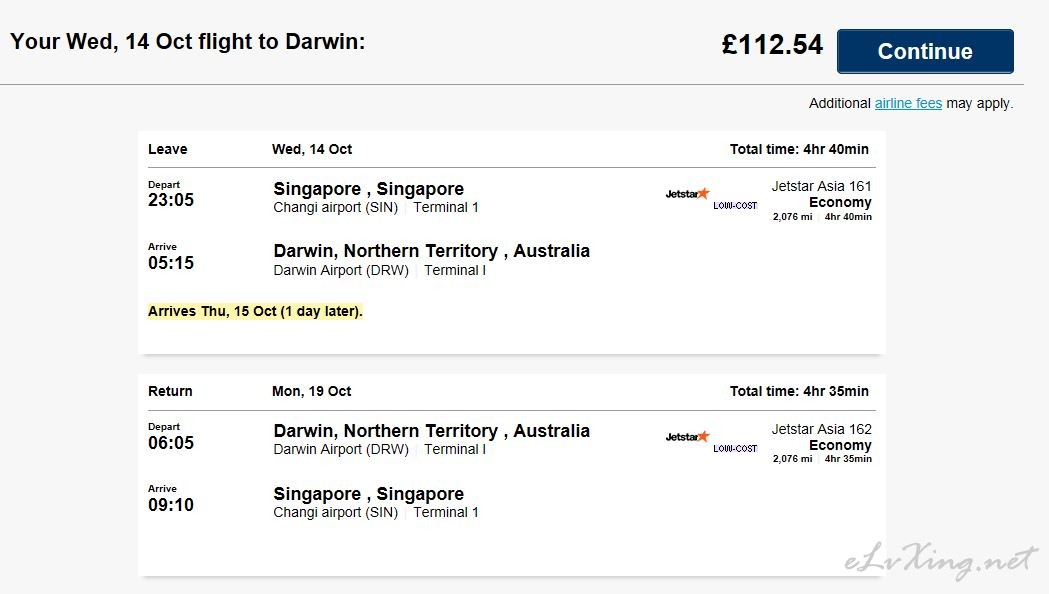Click the return 06:05 departure time
The image size is (1049, 594).
(171, 443)
